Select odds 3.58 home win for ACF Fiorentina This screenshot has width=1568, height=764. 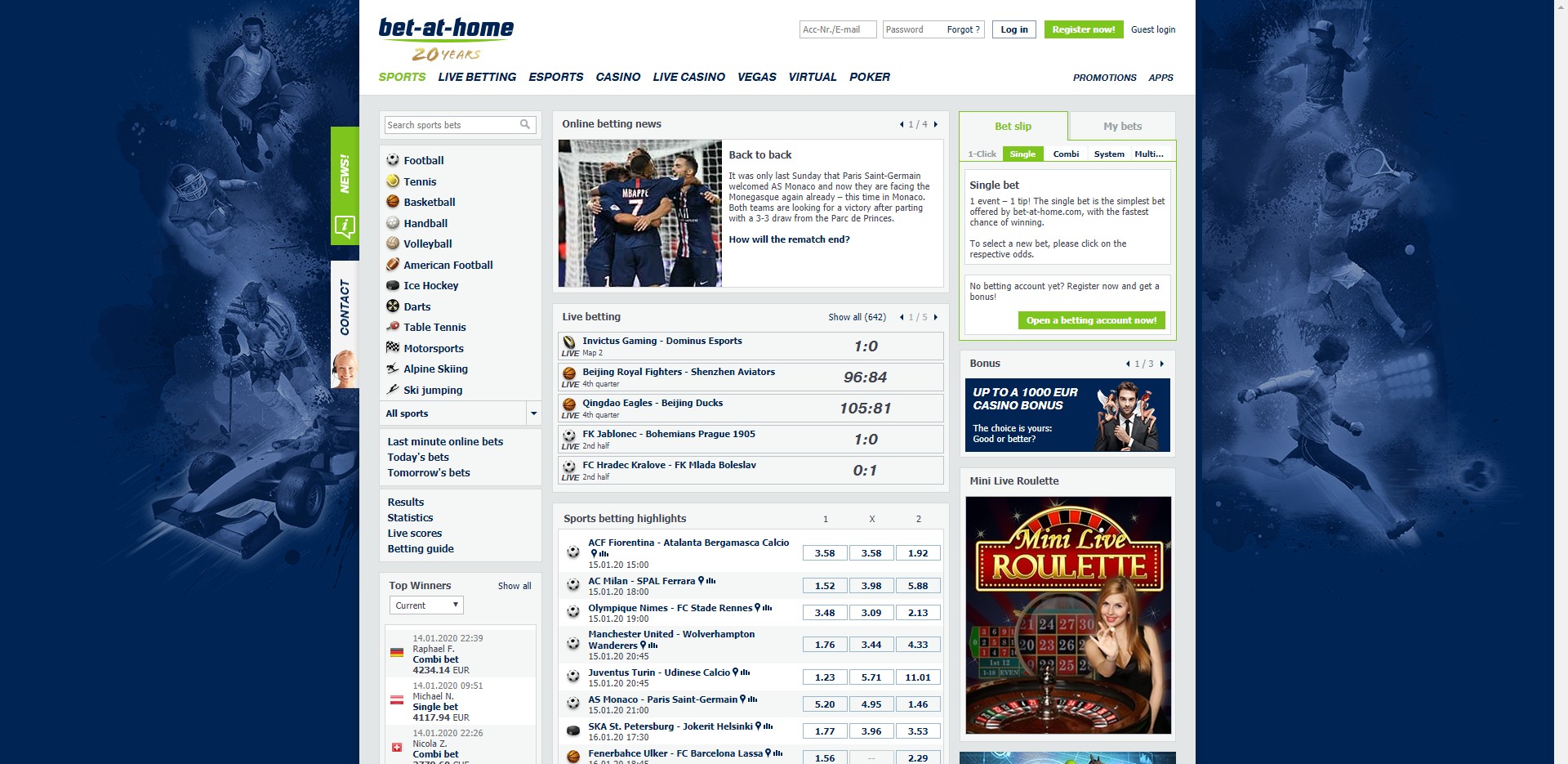click(825, 553)
